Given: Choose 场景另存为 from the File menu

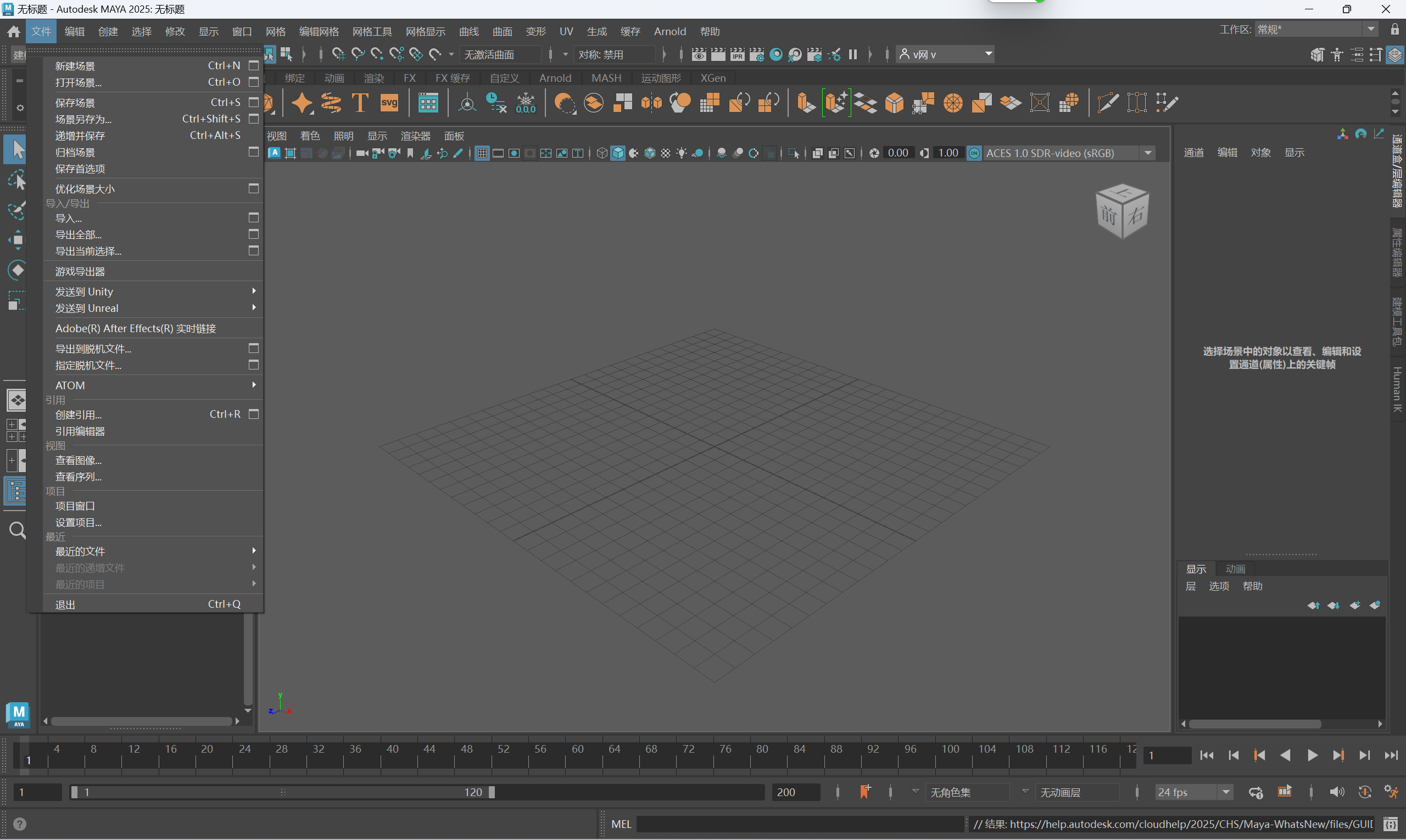Looking at the screenshot, I should point(84,119).
